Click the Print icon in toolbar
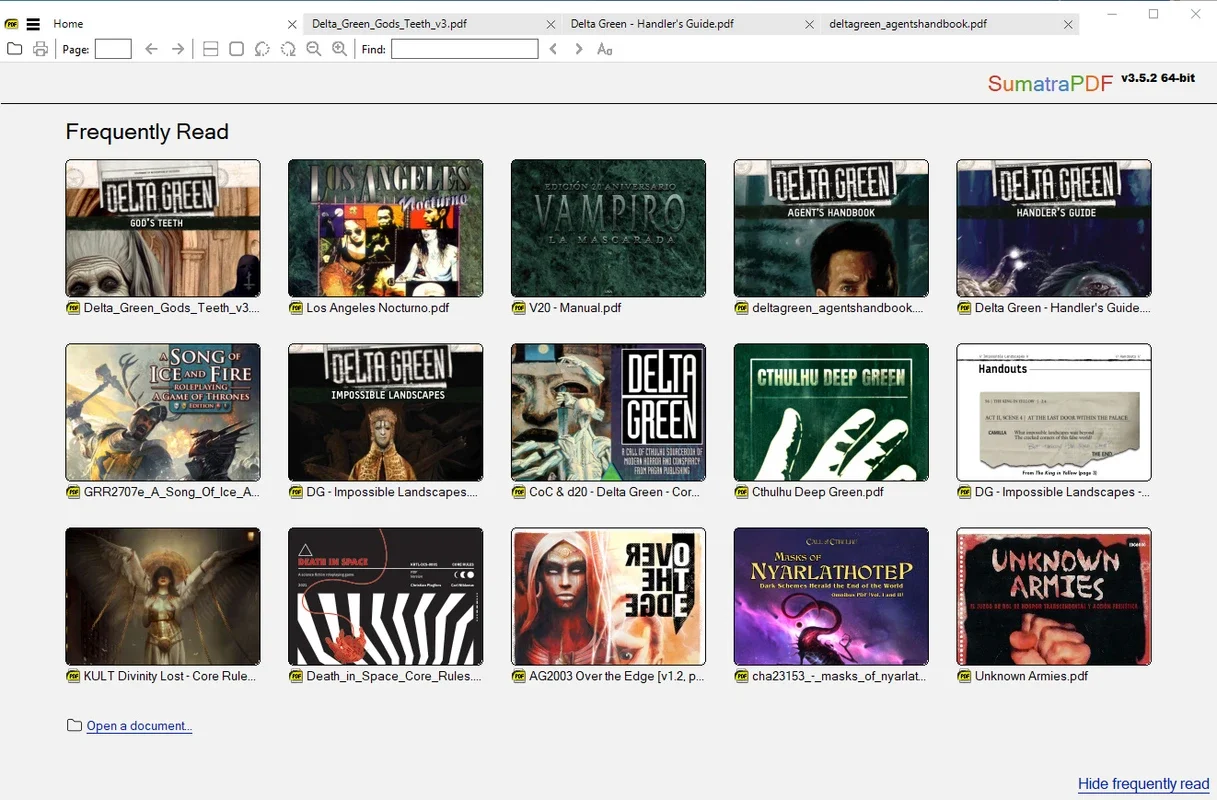 click(x=40, y=49)
